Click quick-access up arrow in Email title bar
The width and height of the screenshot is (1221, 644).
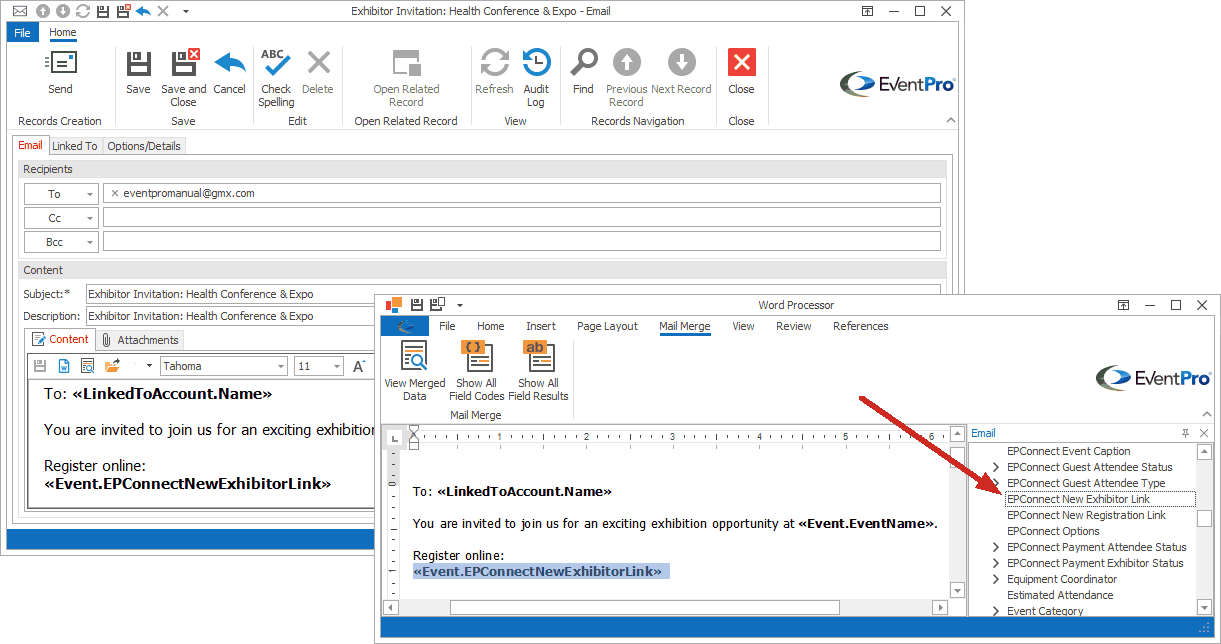43,11
